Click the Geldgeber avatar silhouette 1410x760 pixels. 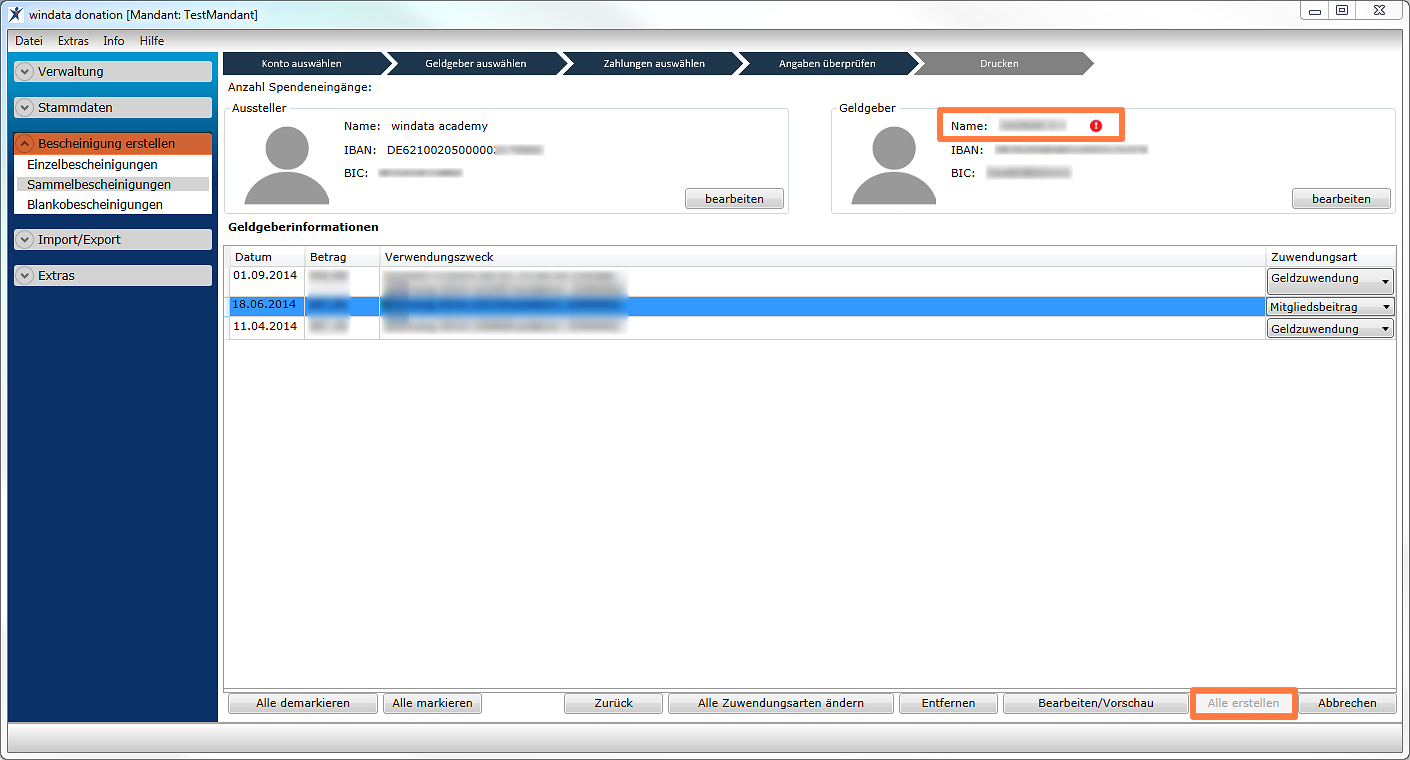click(893, 165)
